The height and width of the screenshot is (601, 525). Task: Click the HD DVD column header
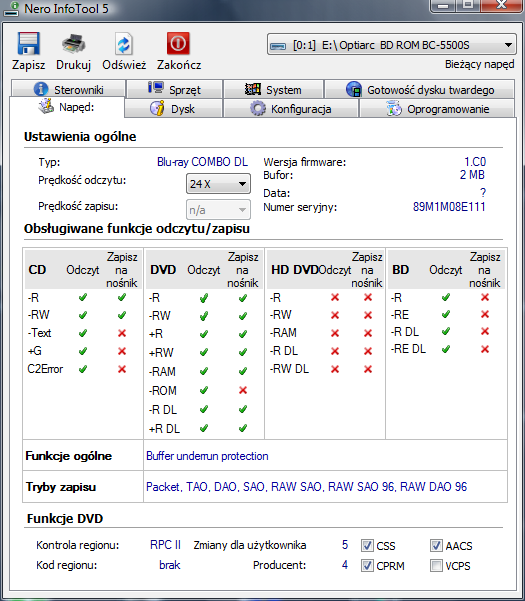click(294, 270)
